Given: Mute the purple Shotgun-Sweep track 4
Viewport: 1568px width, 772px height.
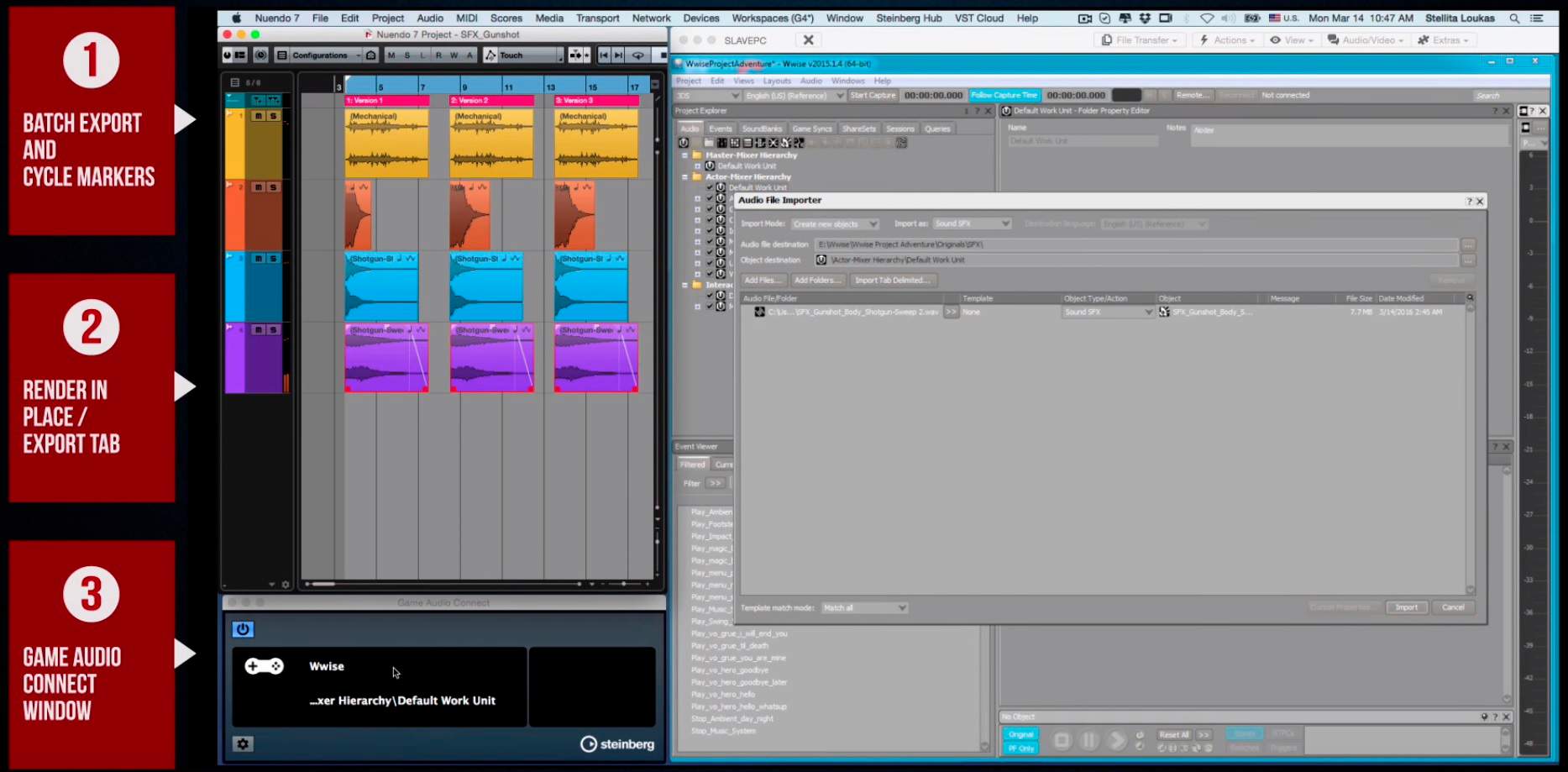Looking at the screenshot, I should click(x=258, y=330).
